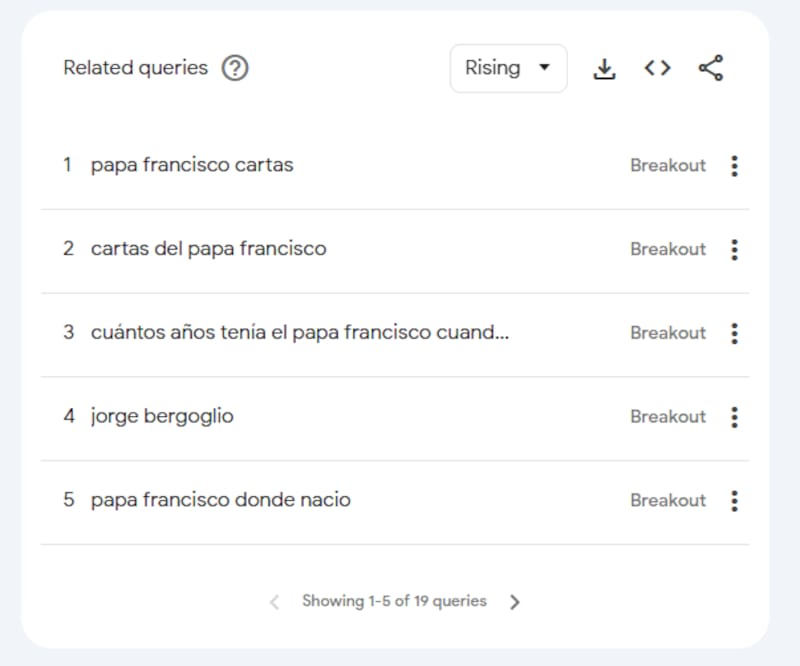Screen dimensions: 800x666
Task: Select the query "papa francisco cartas"
Action: (x=192, y=165)
